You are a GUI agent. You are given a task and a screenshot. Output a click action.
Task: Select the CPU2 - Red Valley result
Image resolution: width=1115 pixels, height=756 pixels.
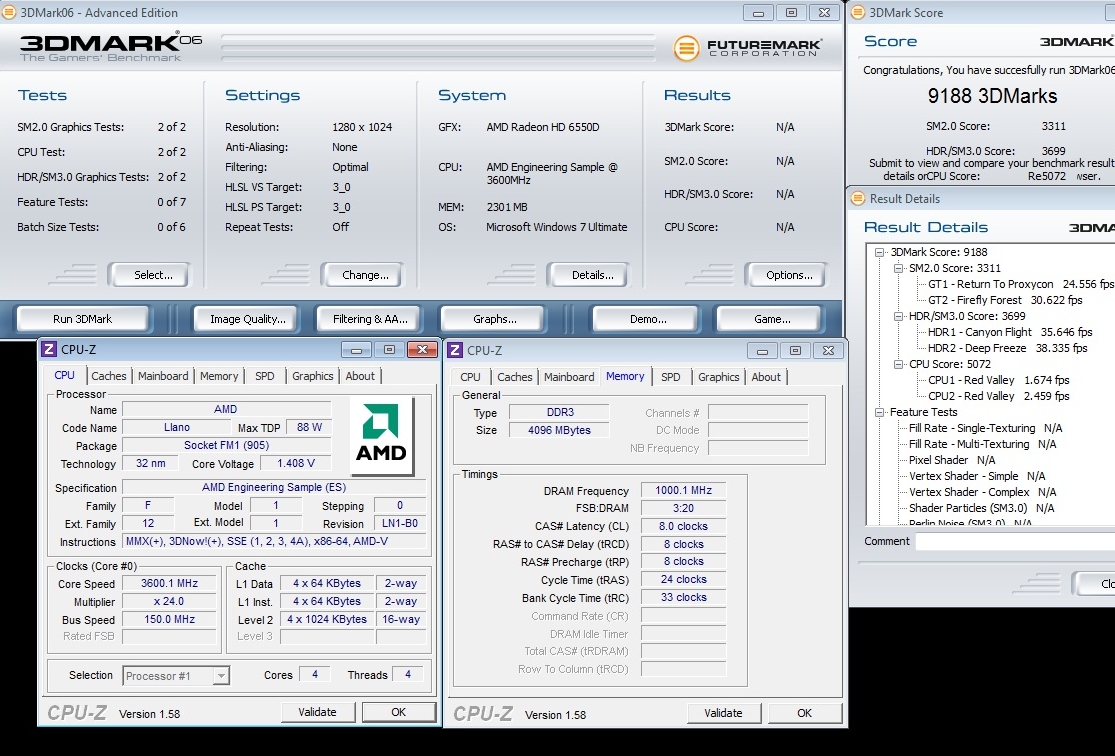(x=998, y=396)
